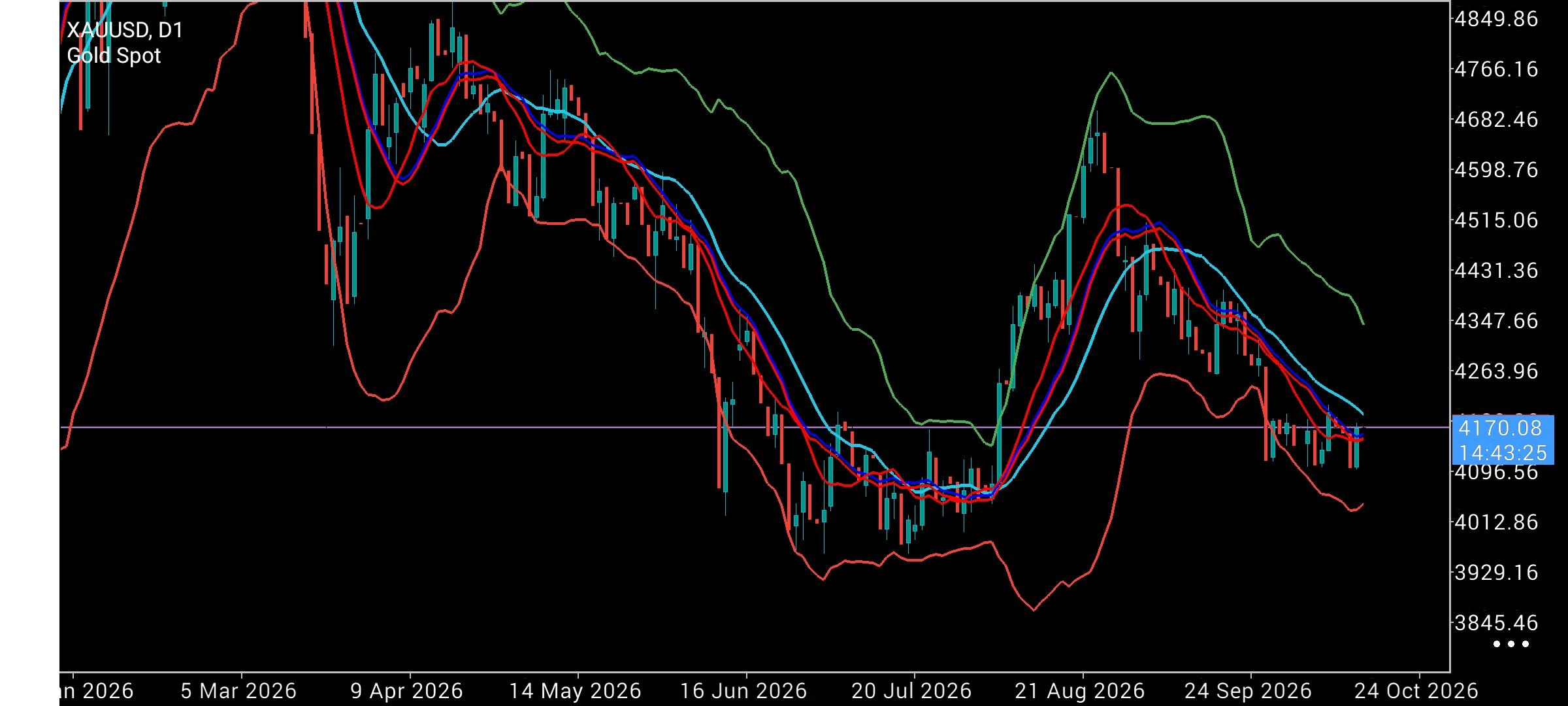
Task: Click the 4849.86 price axis label
Action: (x=1496, y=19)
